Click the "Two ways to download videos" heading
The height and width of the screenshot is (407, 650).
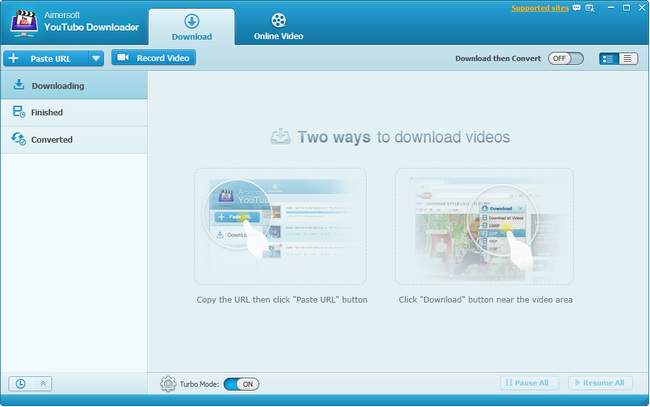coord(403,137)
